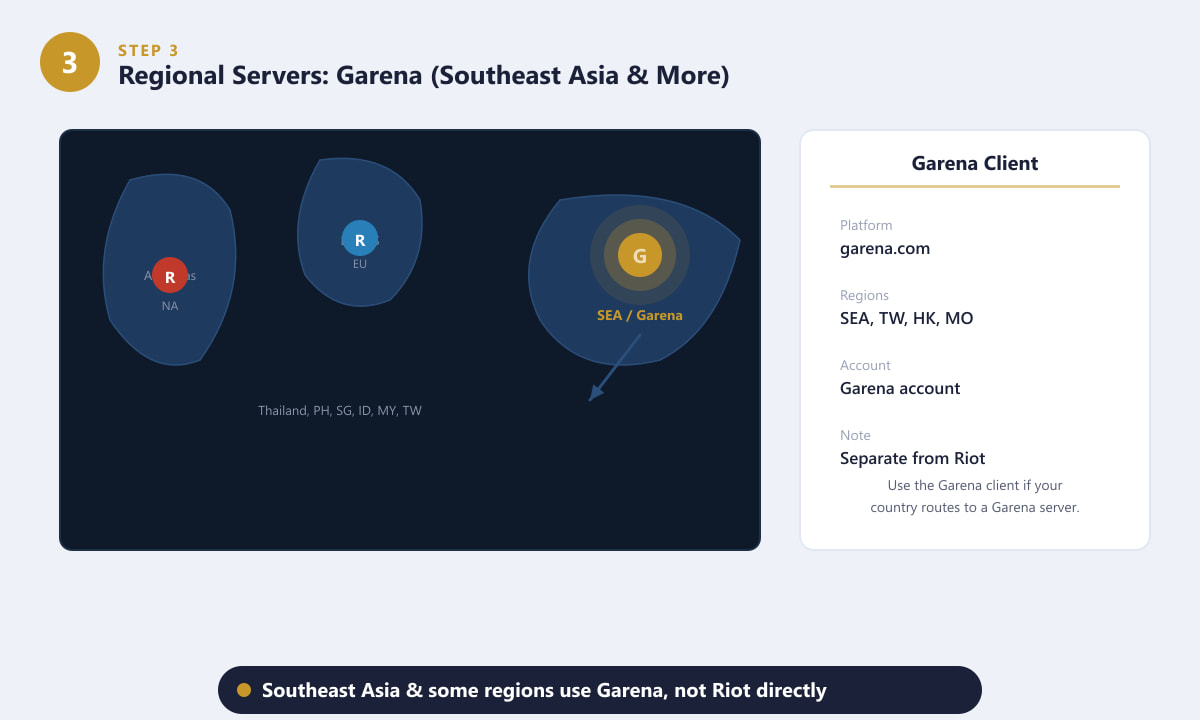Click the gold dot in the caption bar
The image size is (1200, 720).
[243, 690]
